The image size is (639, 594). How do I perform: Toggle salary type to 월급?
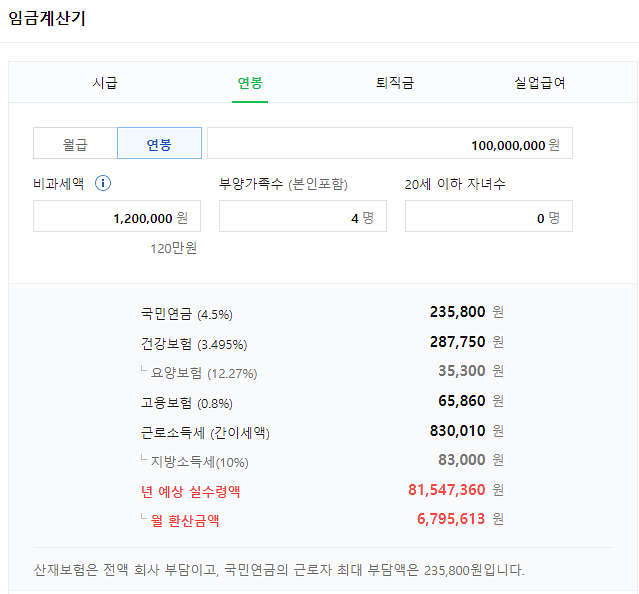tap(75, 144)
